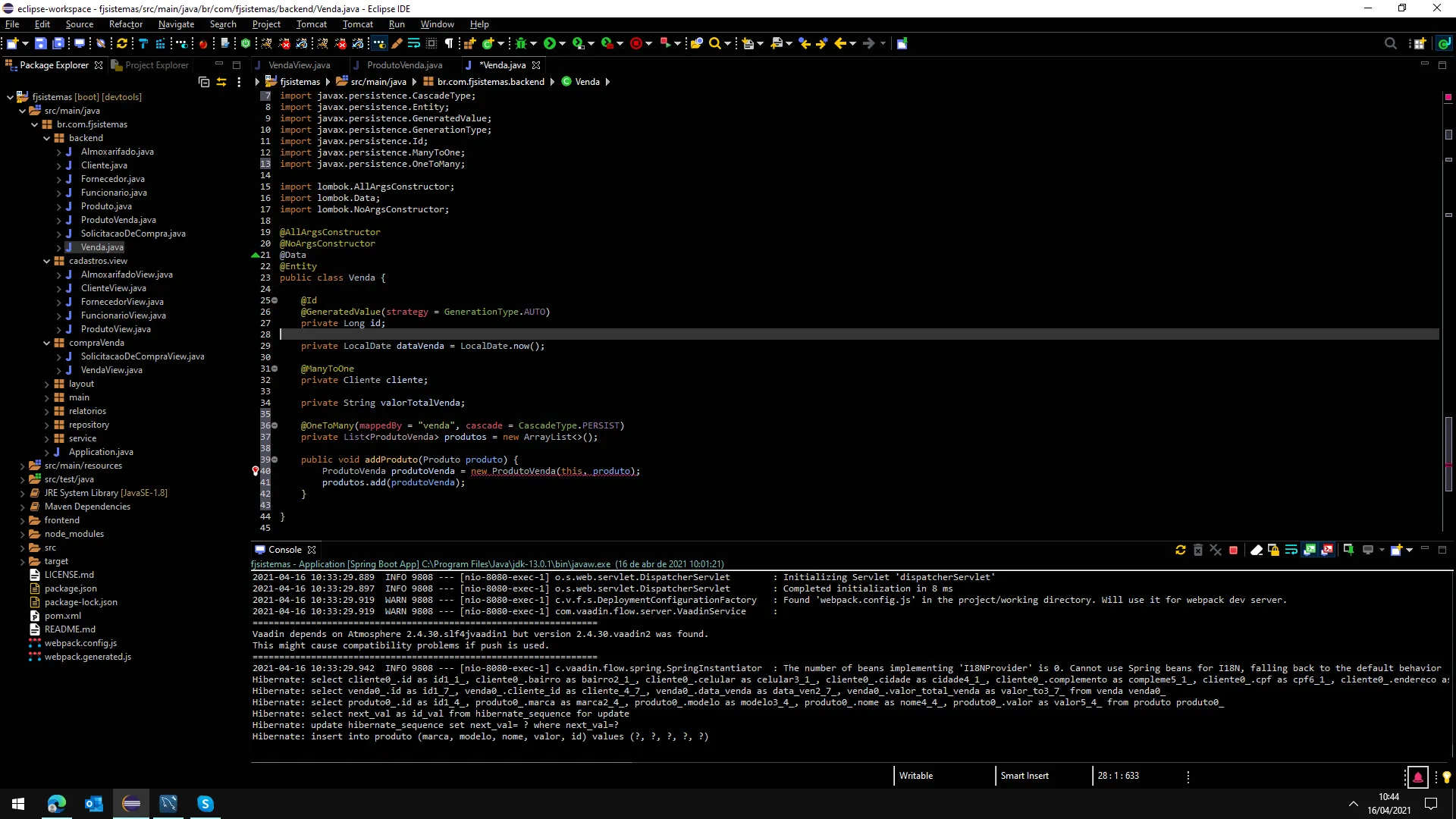1456x819 pixels.
Task: Open Skype from the Windows taskbar
Action: point(205,804)
